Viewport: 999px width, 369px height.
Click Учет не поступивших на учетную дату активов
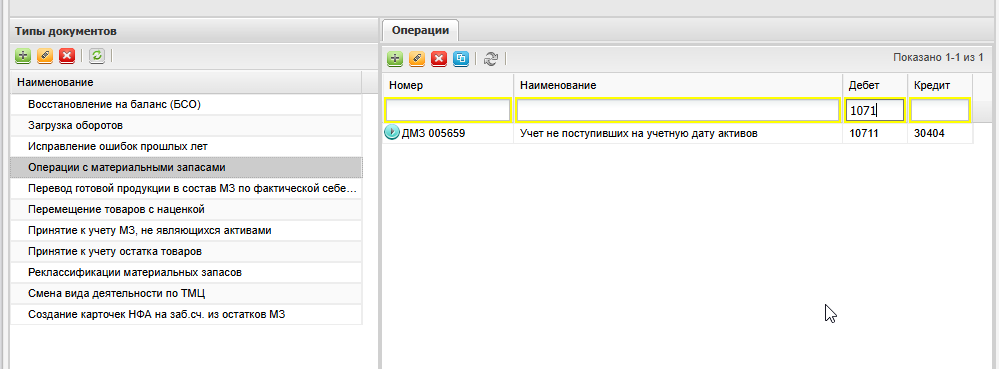coord(638,134)
